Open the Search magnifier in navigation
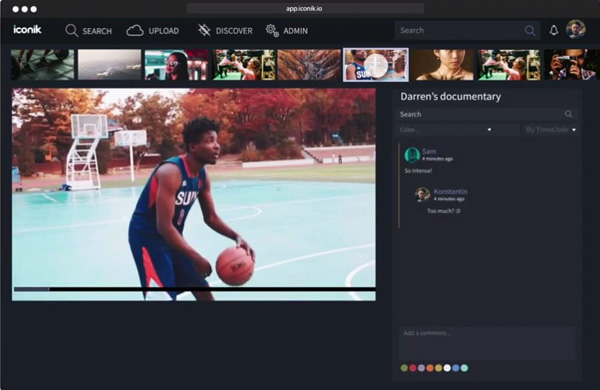This screenshot has height=390, width=600. (x=72, y=31)
